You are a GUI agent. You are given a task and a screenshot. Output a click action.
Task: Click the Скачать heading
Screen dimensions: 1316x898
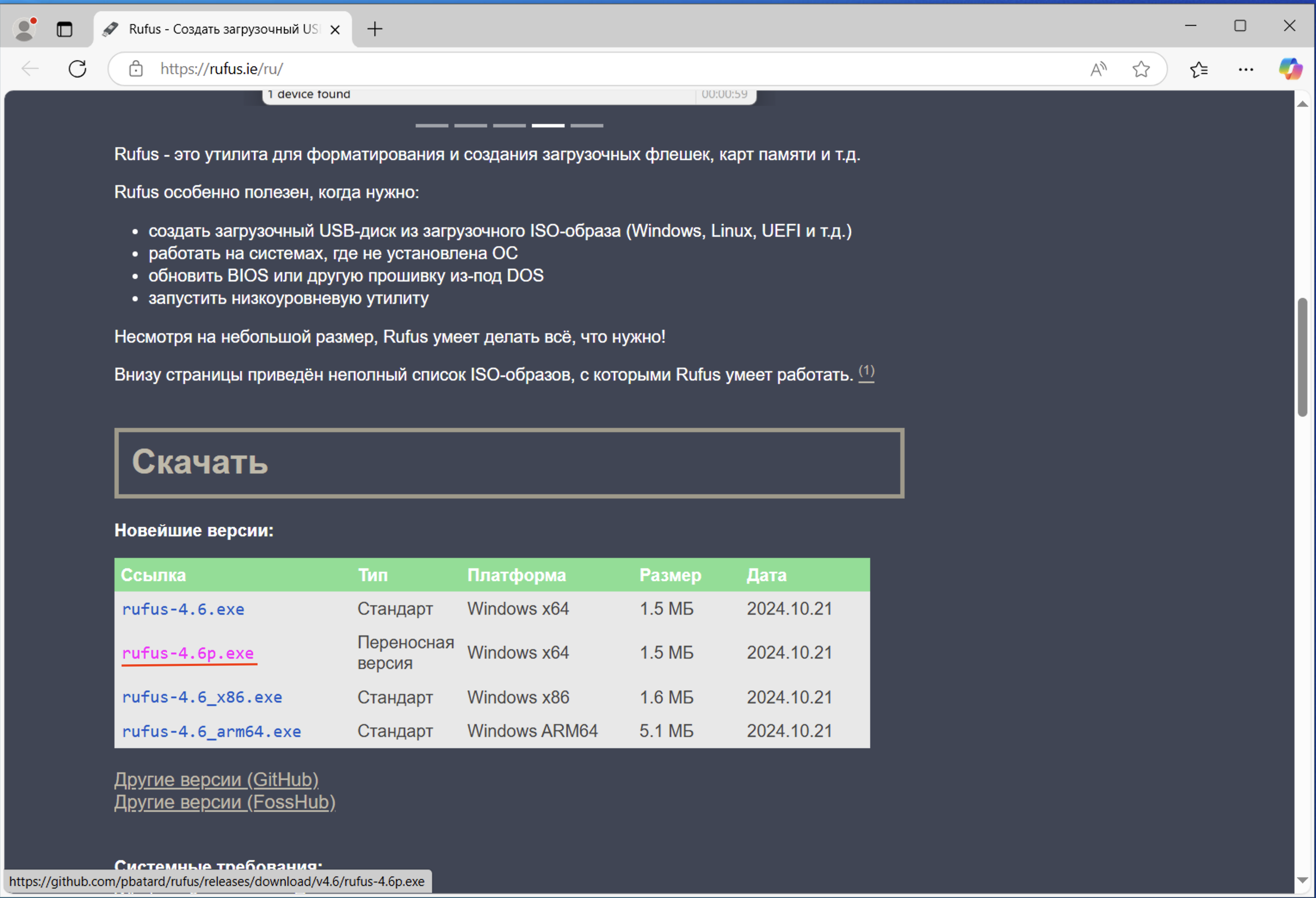(x=200, y=462)
